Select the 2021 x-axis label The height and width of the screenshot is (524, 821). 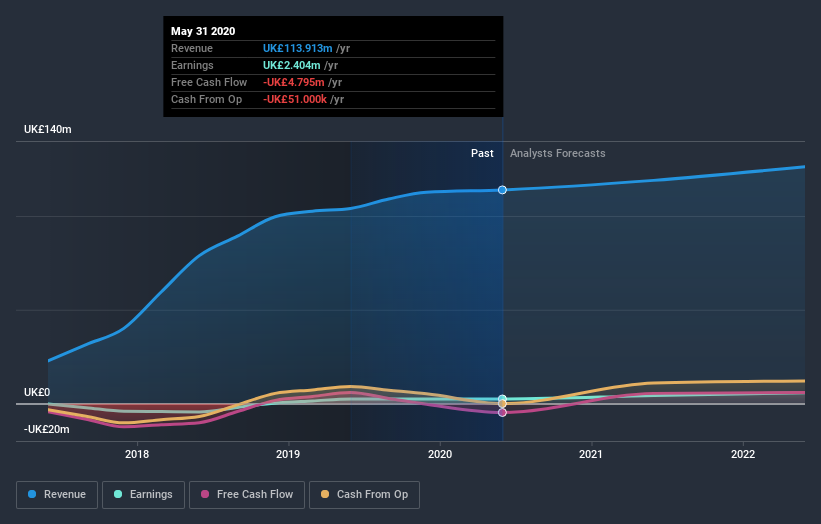[x=591, y=454]
